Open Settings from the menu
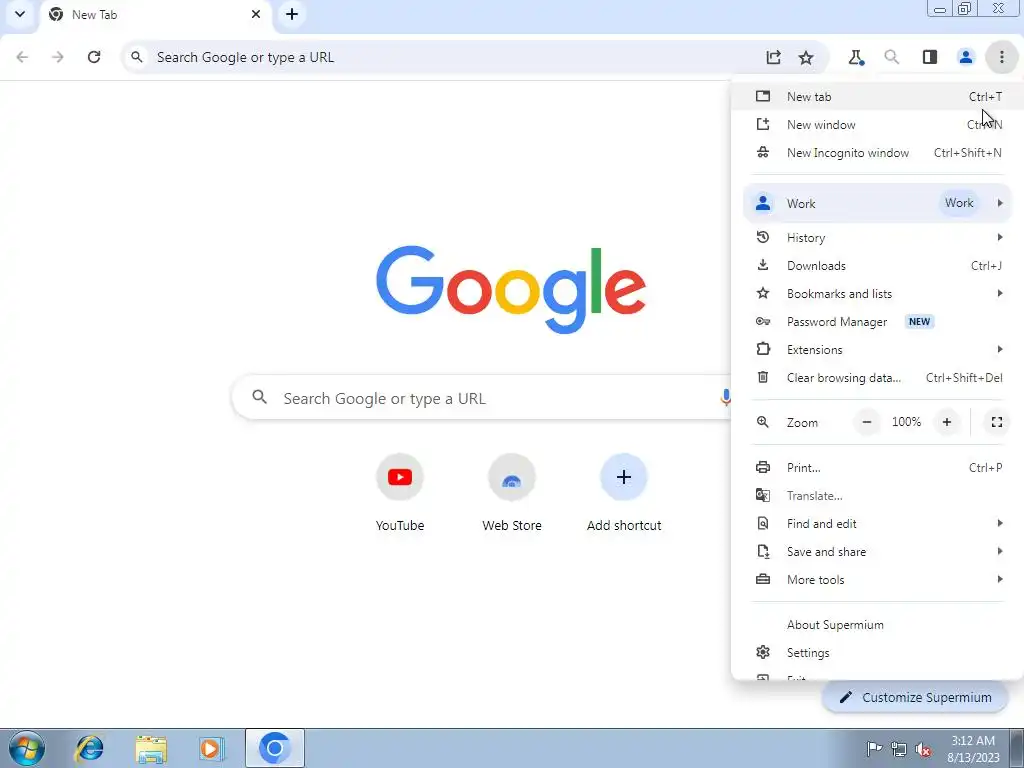The image size is (1024, 768). (878, 653)
